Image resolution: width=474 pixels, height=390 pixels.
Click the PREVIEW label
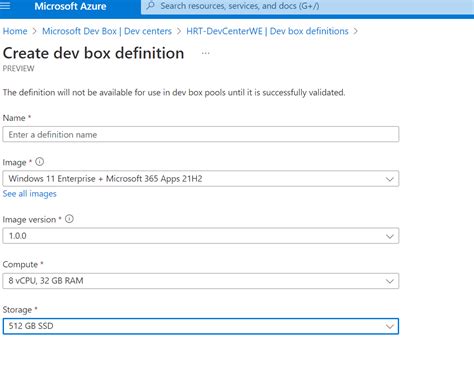[18, 68]
